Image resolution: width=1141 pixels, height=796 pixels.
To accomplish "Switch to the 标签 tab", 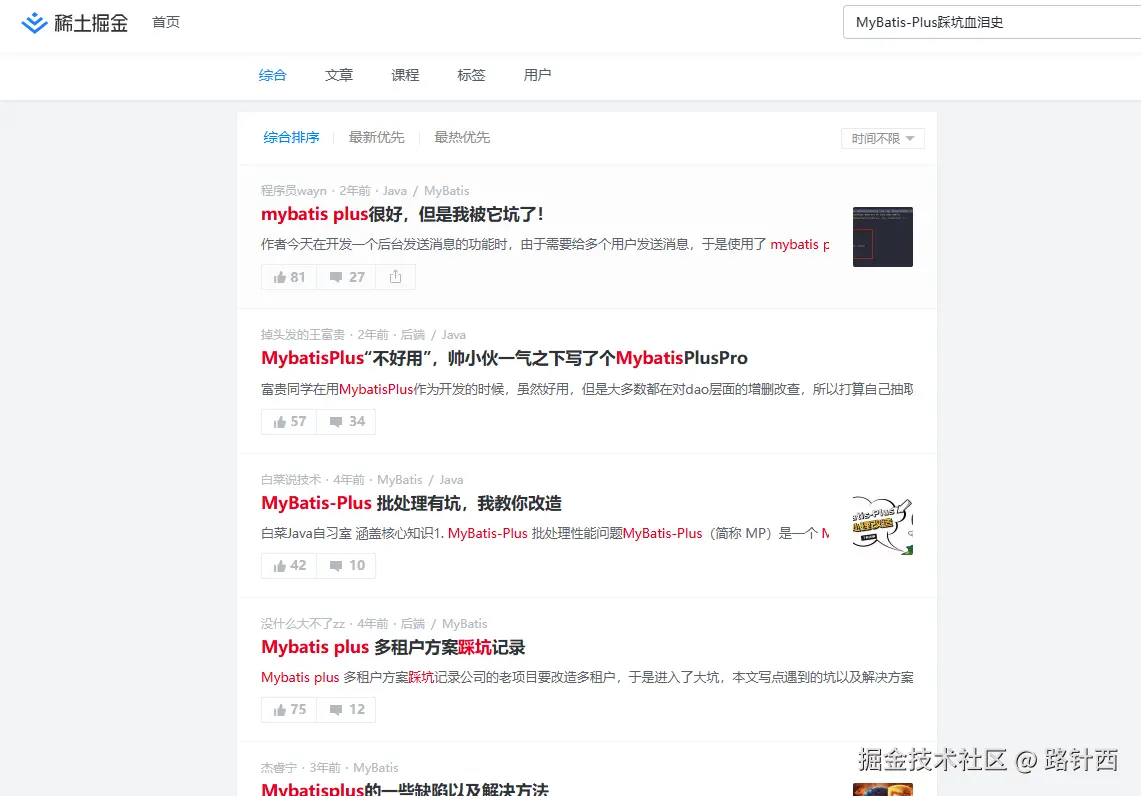I will (x=471, y=74).
